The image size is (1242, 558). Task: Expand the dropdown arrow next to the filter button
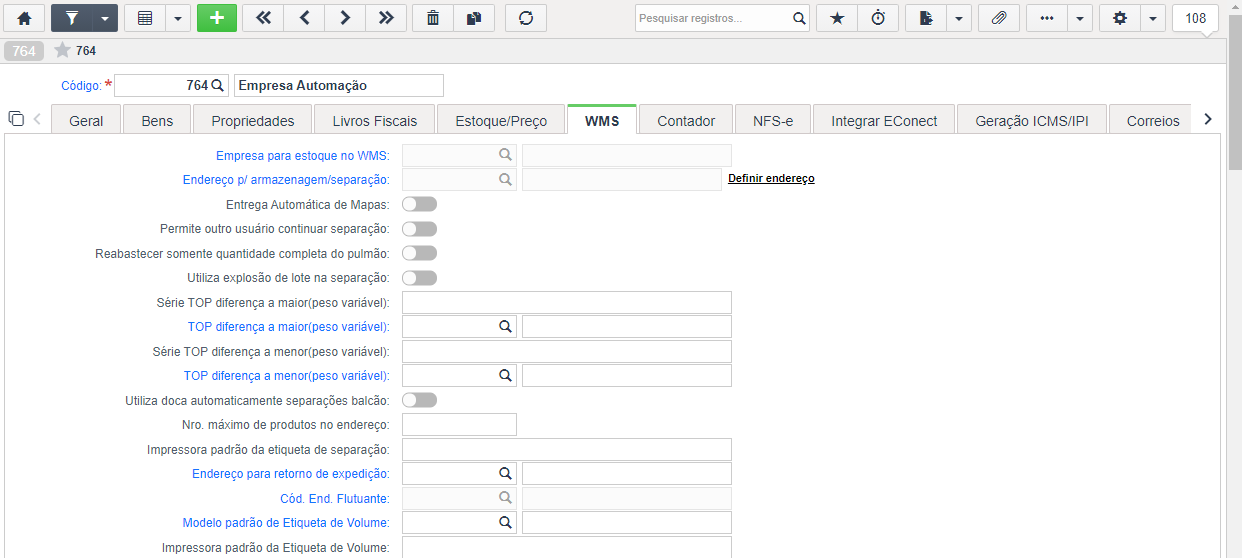(105, 18)
